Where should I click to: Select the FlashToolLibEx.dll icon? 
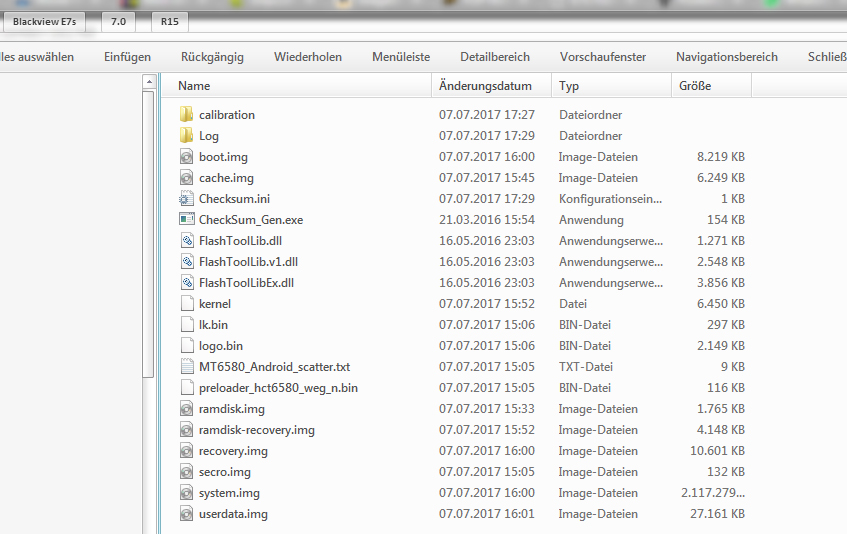pos(186,282)
